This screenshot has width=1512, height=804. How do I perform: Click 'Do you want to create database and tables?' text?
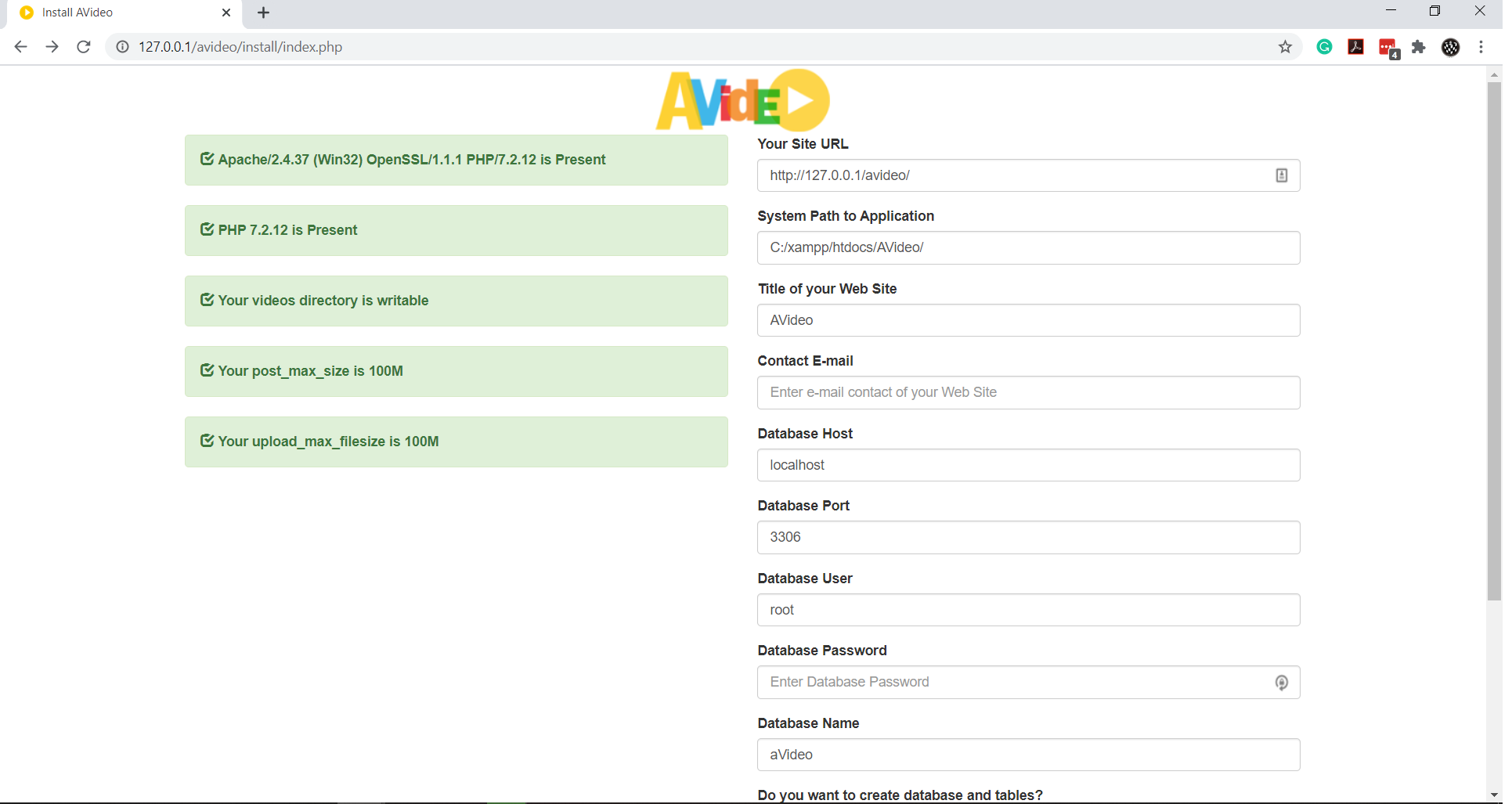900,795
